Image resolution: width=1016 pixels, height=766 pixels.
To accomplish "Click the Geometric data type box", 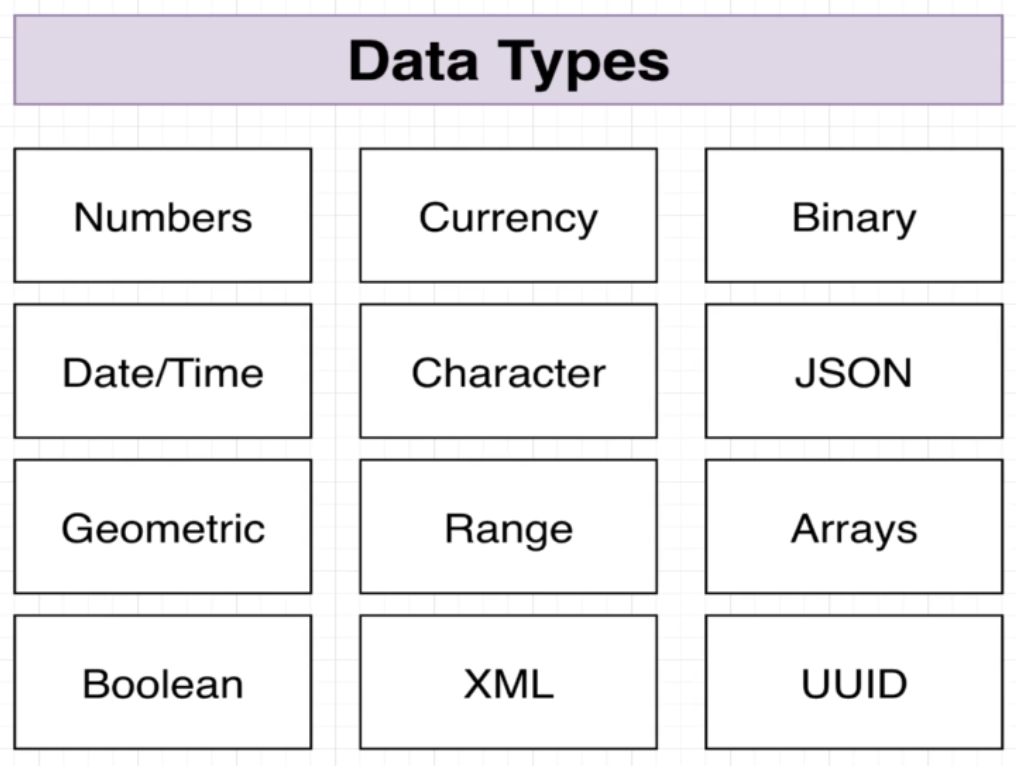I will pos(162,527).
